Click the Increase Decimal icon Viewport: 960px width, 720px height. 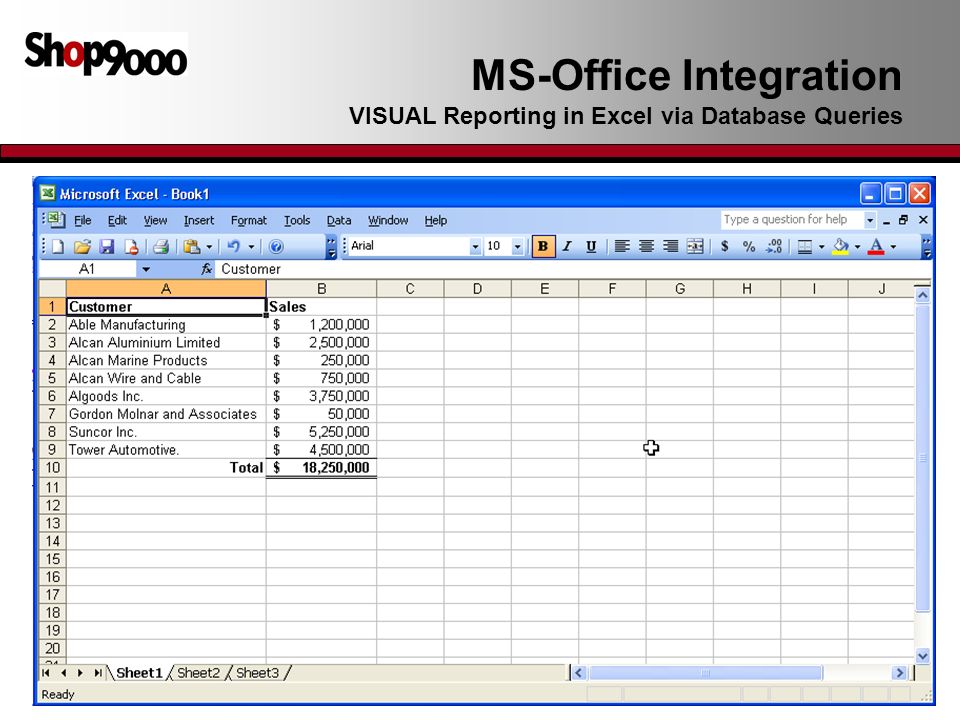pos(774,247)
